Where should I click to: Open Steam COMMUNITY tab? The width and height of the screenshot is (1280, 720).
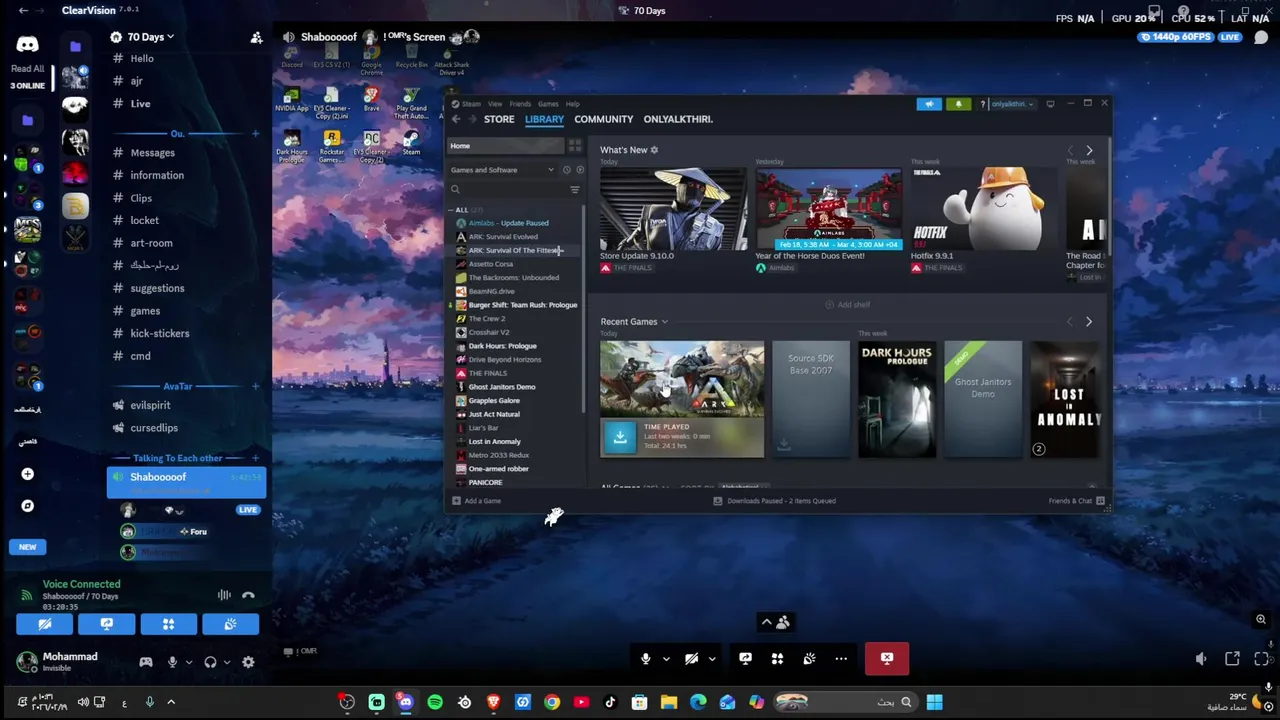(x=604, y=119)
